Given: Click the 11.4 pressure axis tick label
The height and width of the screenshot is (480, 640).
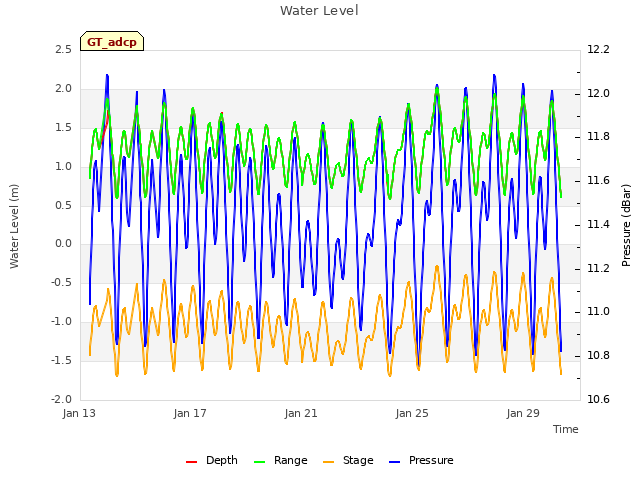Looking at the screenshot, I should coord(598,224).
